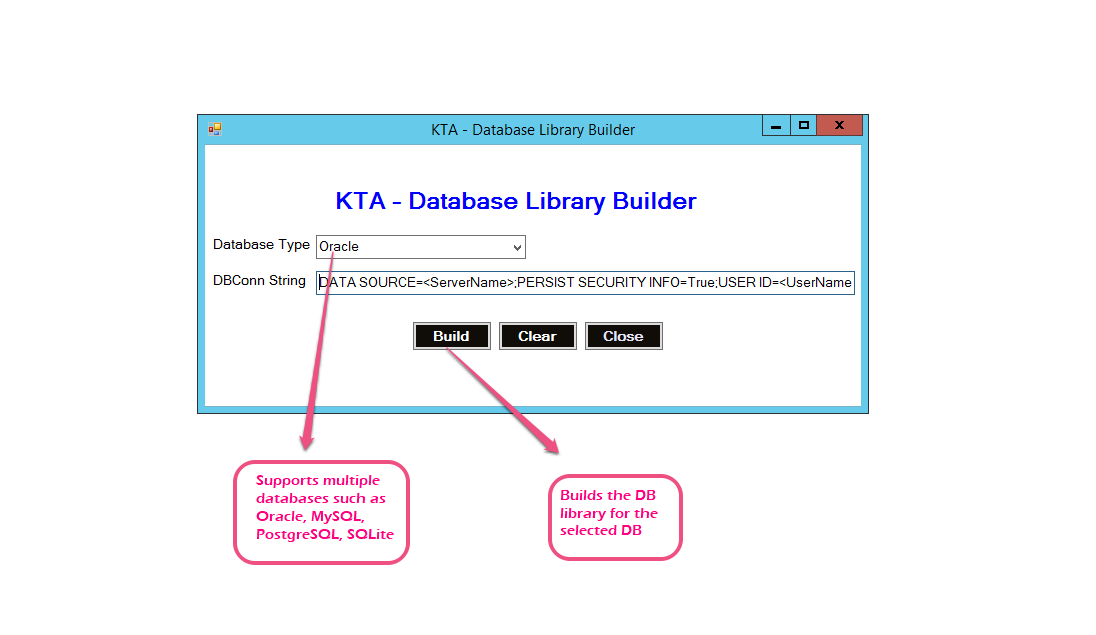Select the callout about supported multiple databases
Screen dimensions: 1096x635
321,512
